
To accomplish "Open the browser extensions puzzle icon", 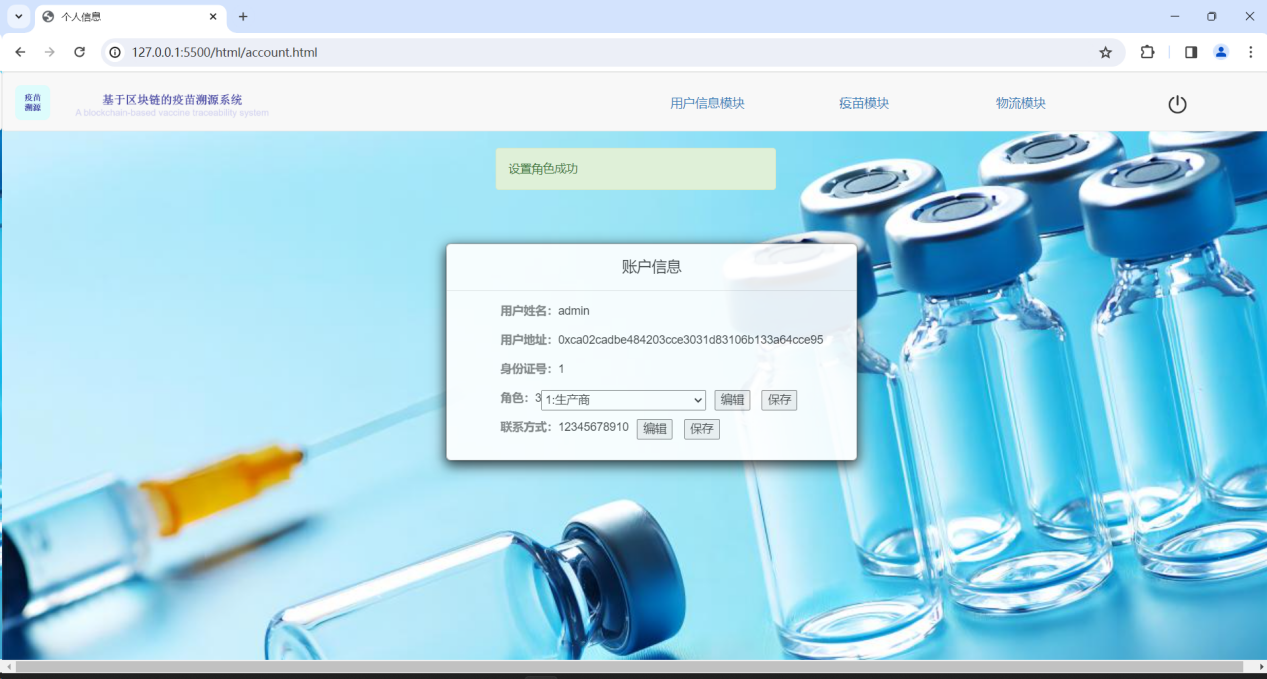I will tap(1147, 52).
